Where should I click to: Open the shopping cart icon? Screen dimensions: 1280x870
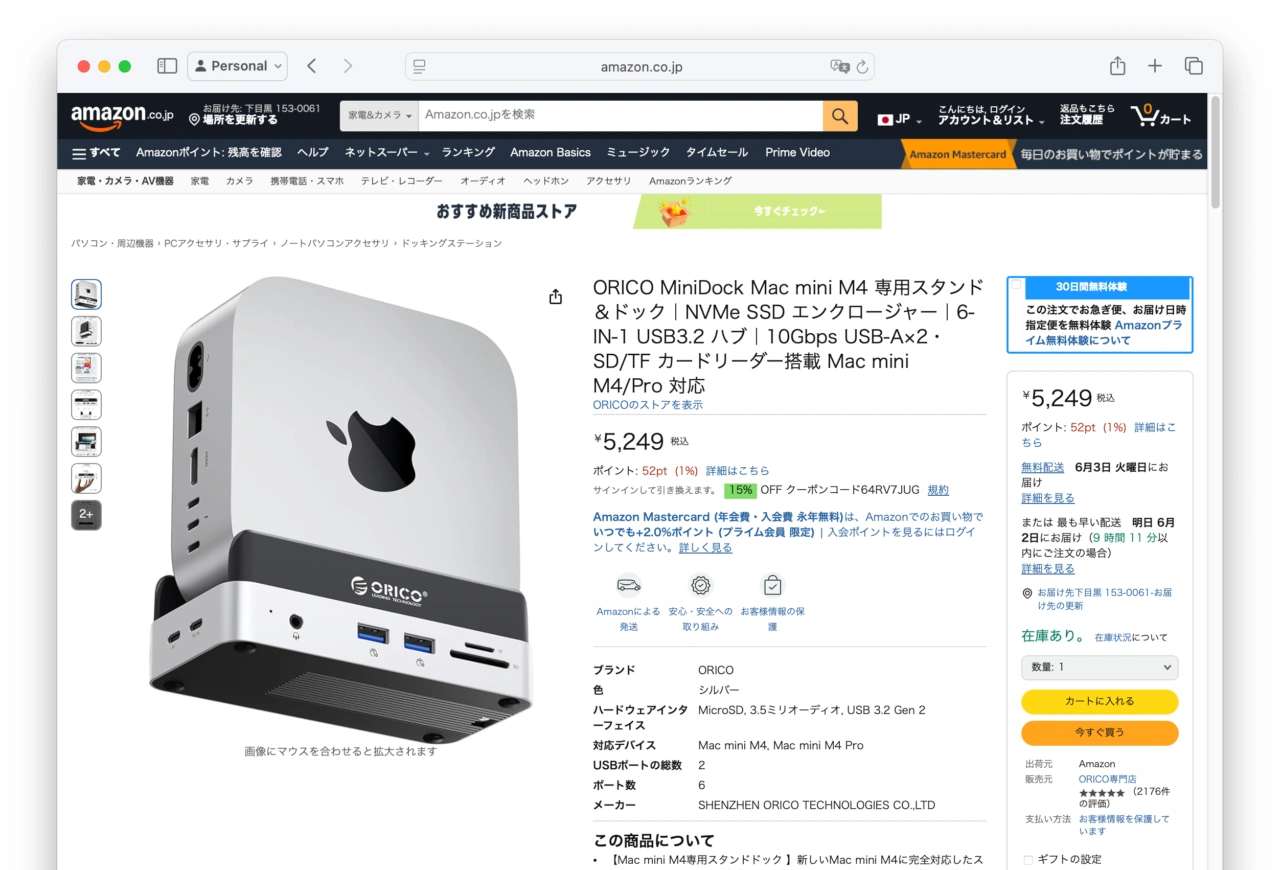click(1161, 116)
